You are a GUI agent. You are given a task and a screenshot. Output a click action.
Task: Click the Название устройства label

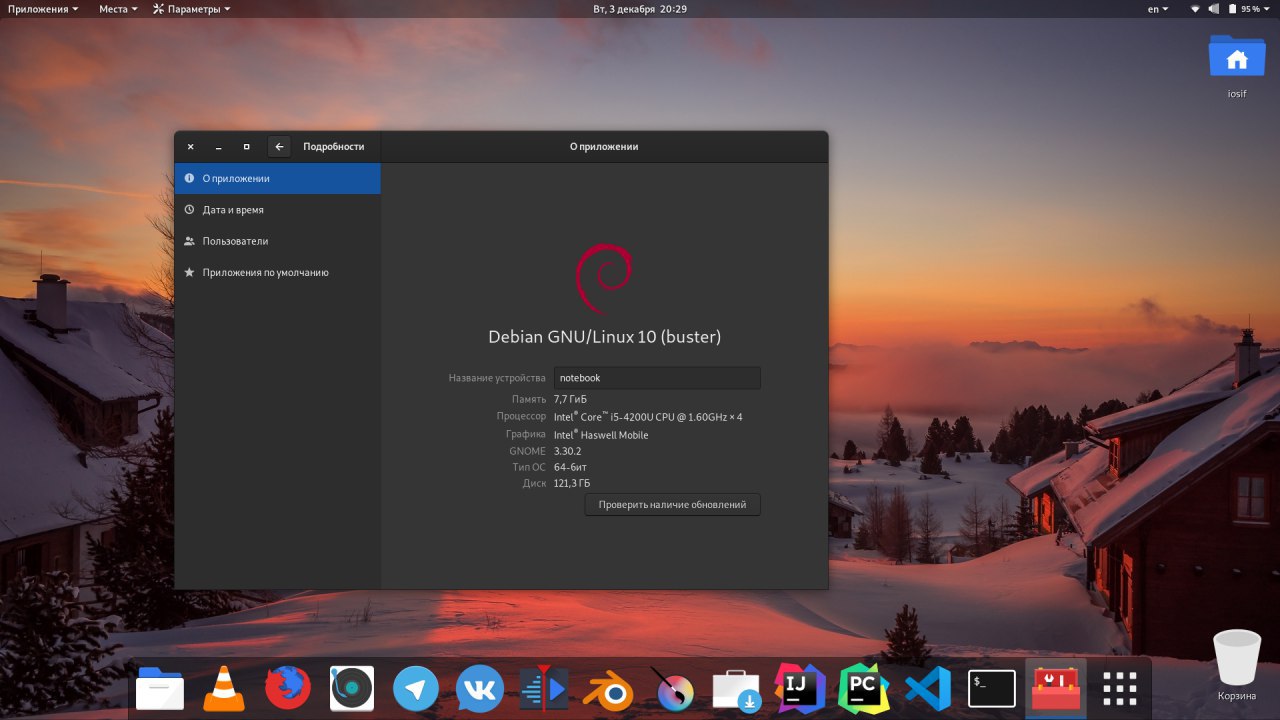click(x=497, y=378)
